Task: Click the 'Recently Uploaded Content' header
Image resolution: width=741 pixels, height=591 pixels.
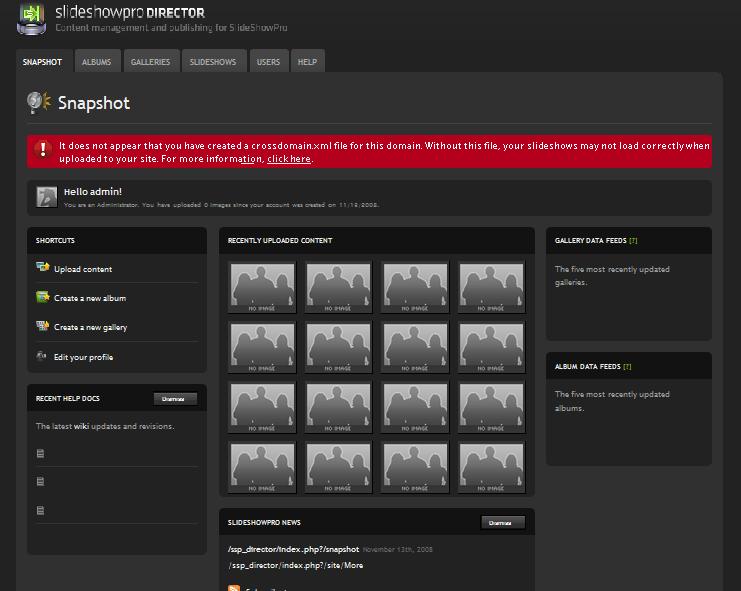Action: coord(280,240)
